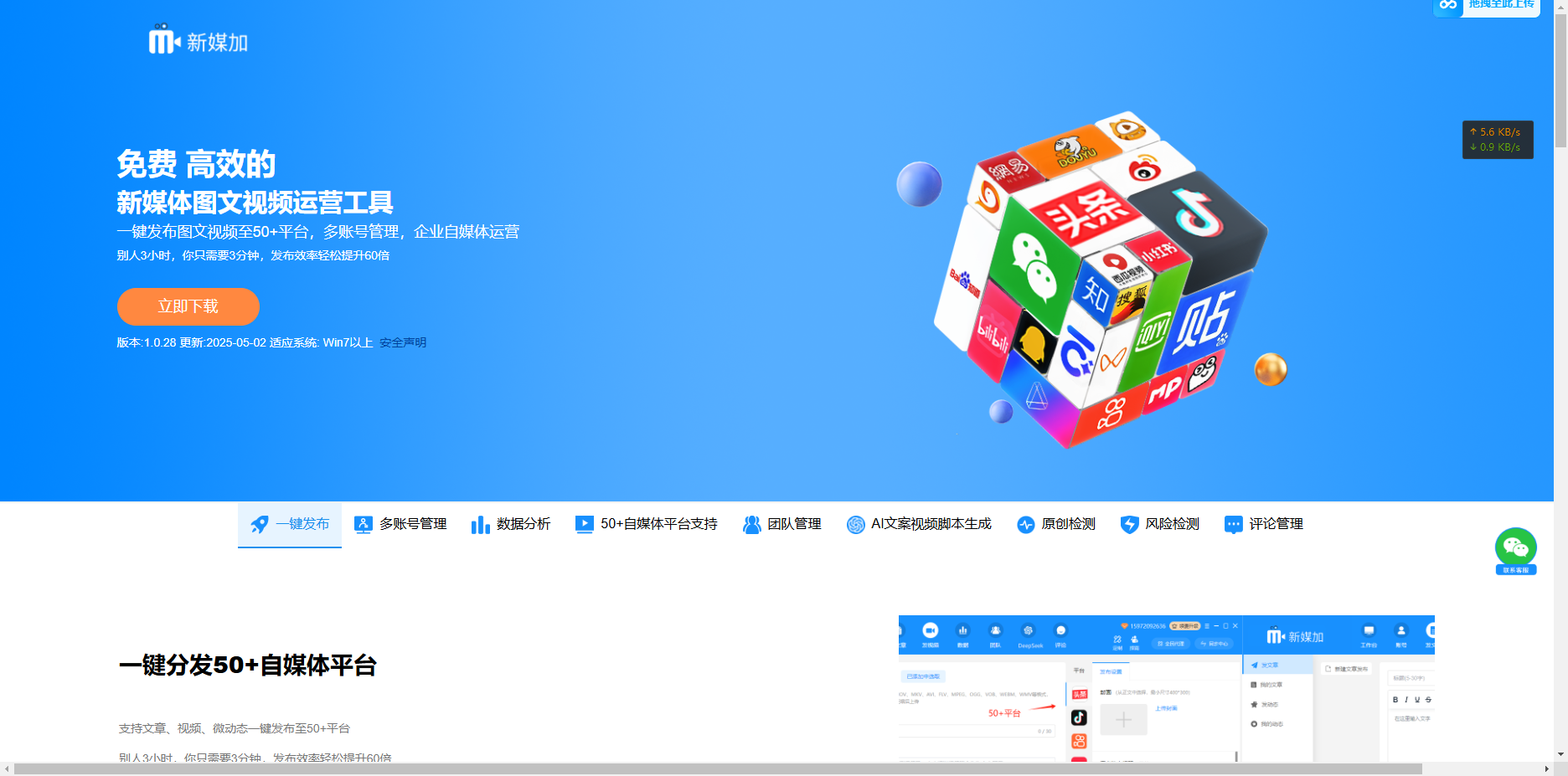Select the 一键发布 tab
This screenshot has width=1568, height=776.
[x=290, y=524]
